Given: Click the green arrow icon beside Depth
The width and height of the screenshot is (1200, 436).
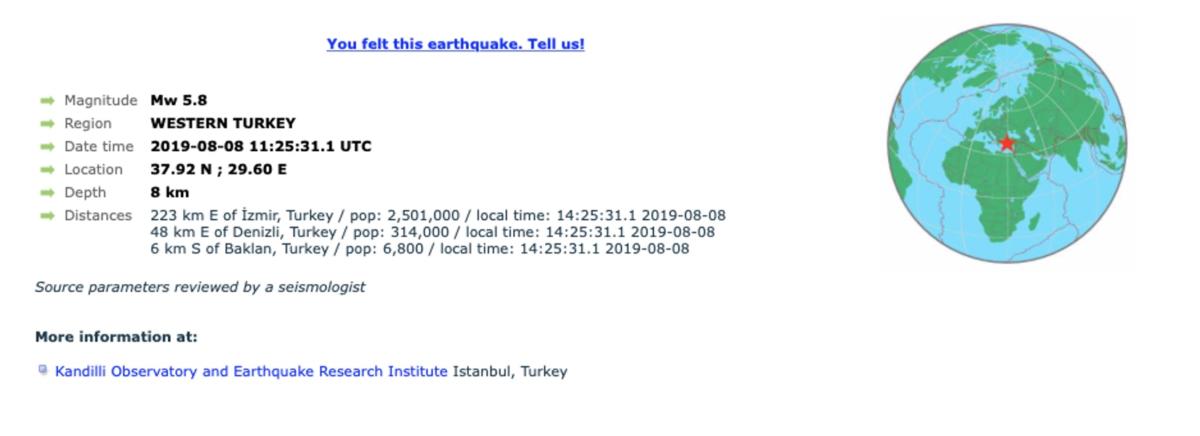Looking at the screenshot, I should (x=46, y=192).
